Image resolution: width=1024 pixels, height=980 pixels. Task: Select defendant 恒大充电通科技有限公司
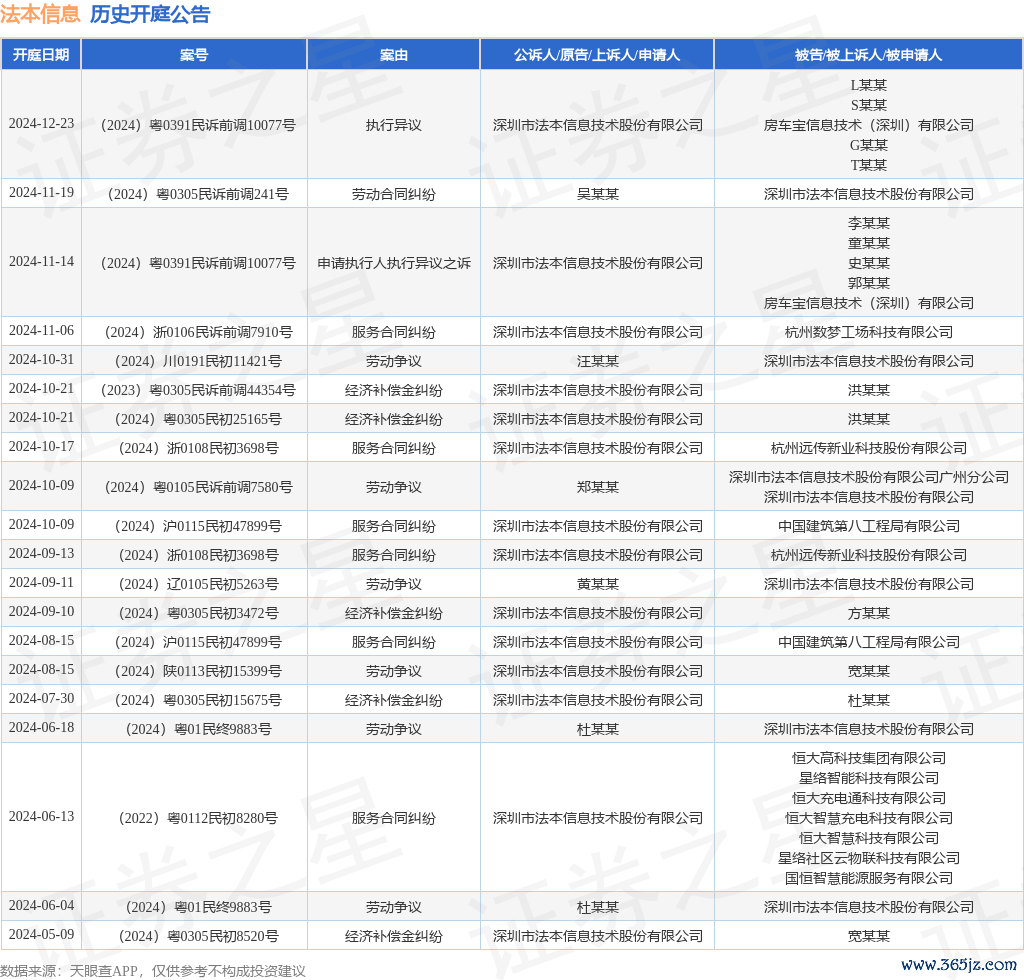pos(869,798)
